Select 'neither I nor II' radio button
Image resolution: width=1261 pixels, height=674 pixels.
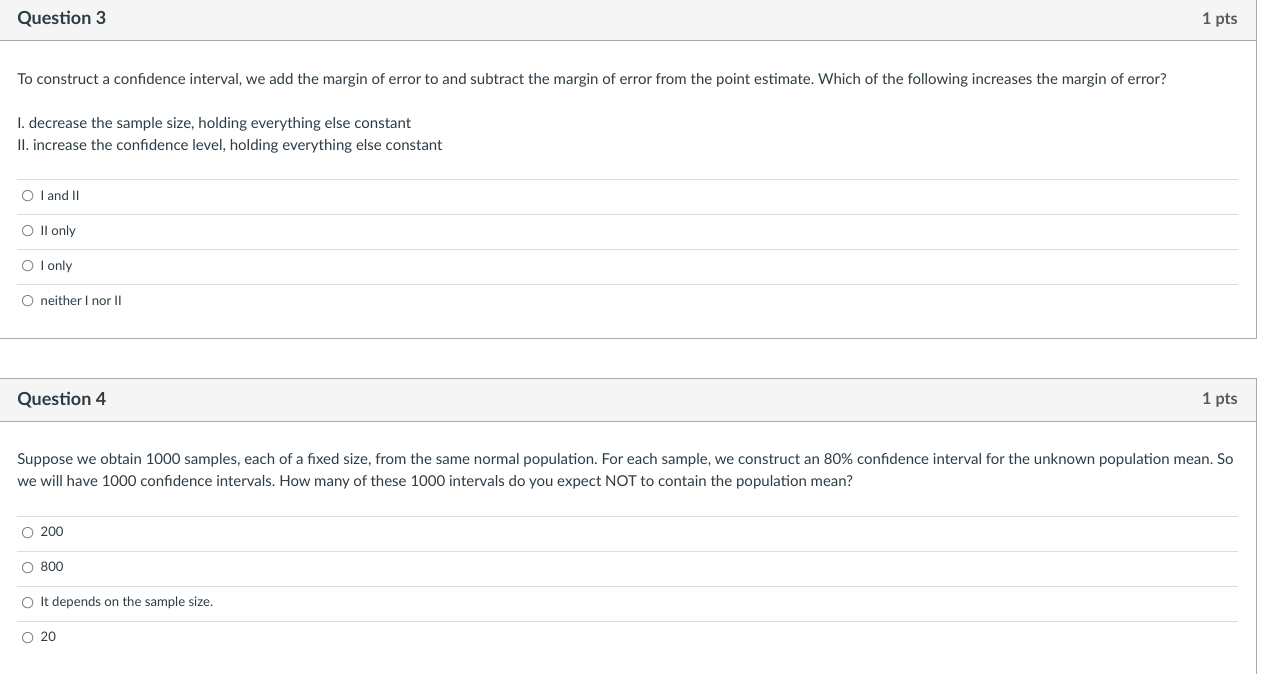click(x=27, y=301)
